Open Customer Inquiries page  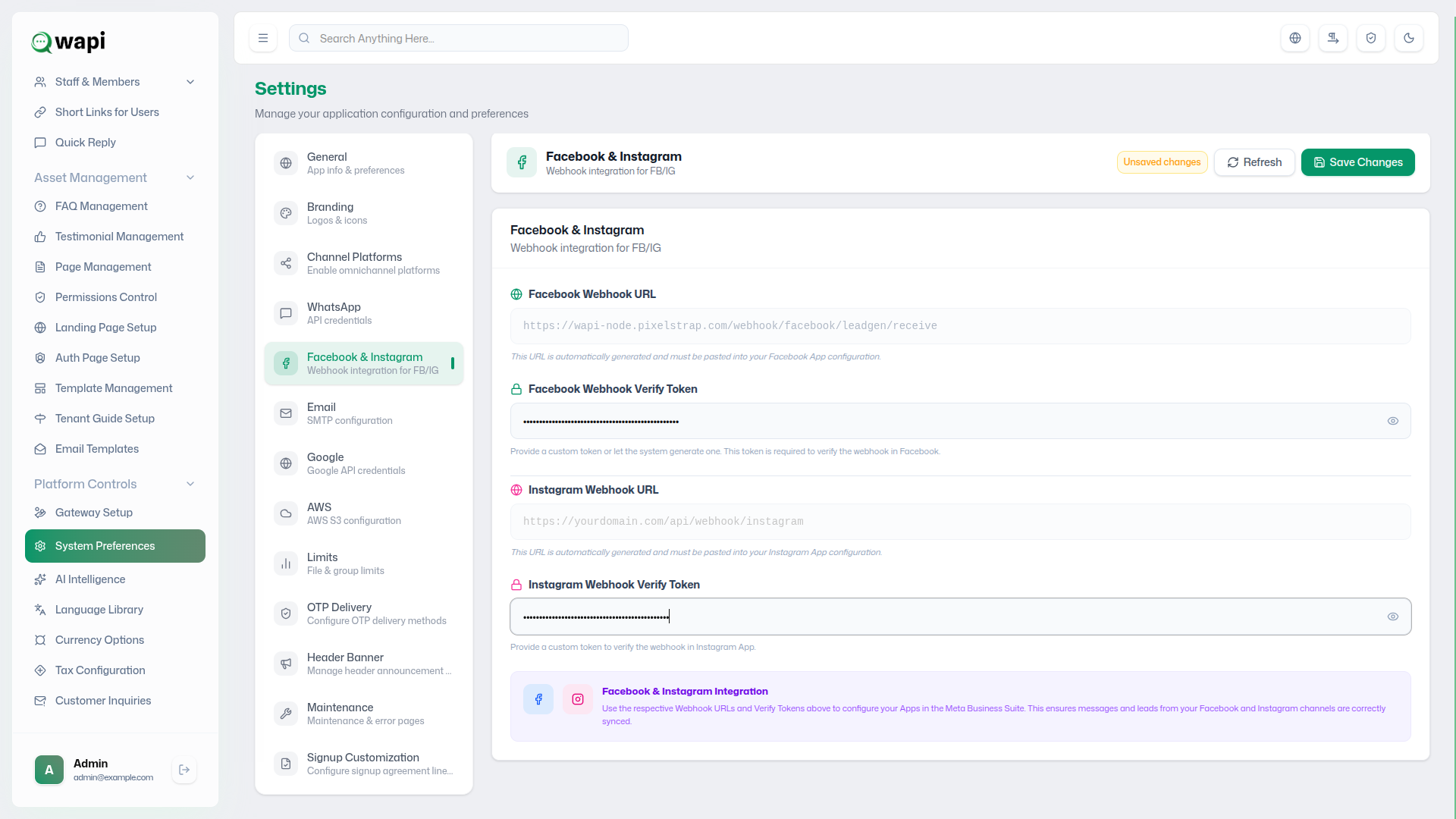click(115, 701)
